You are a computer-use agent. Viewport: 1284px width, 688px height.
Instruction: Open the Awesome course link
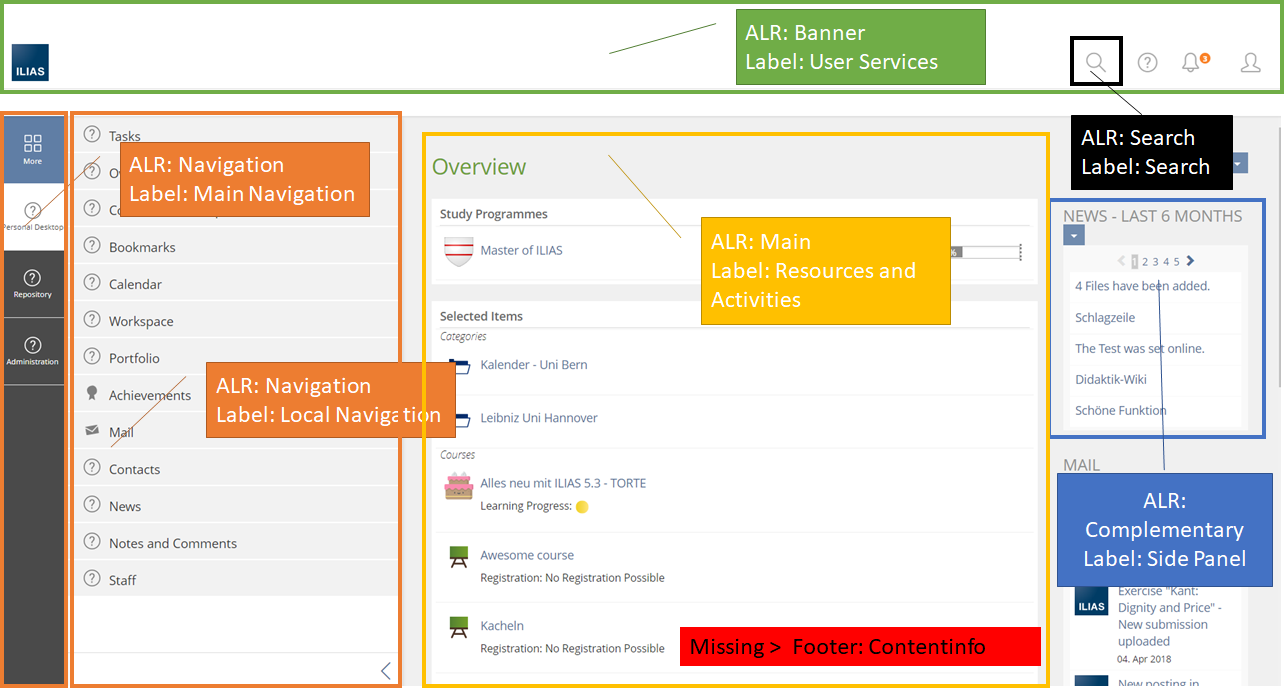point(526,555)
